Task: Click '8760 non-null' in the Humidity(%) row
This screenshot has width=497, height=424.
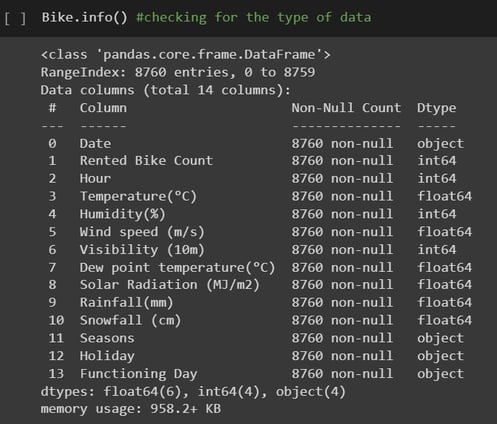Action: [x=342, y=214]
